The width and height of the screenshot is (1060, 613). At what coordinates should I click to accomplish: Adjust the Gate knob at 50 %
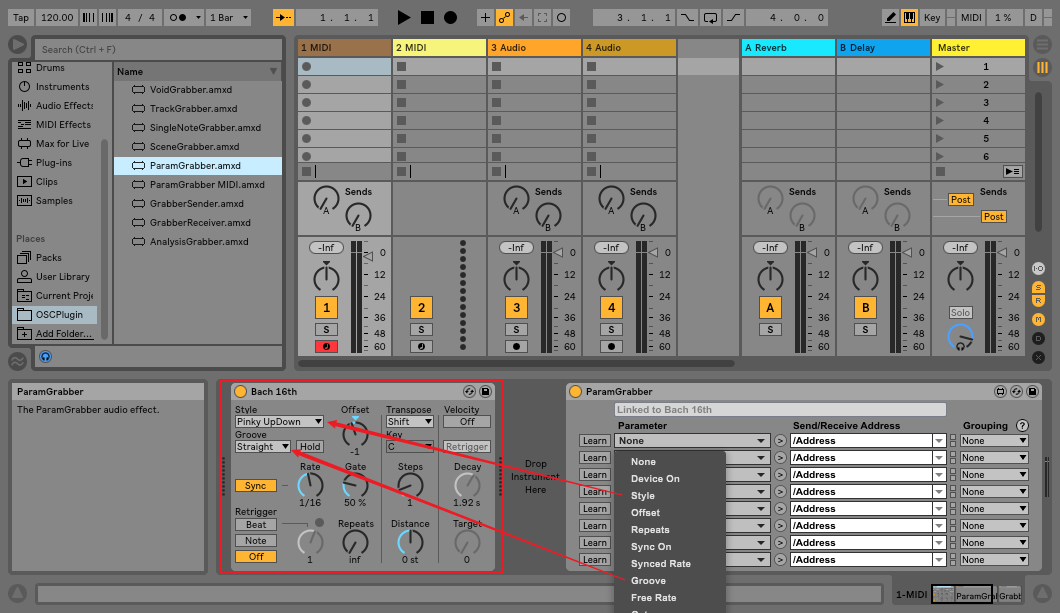[355, 485]
